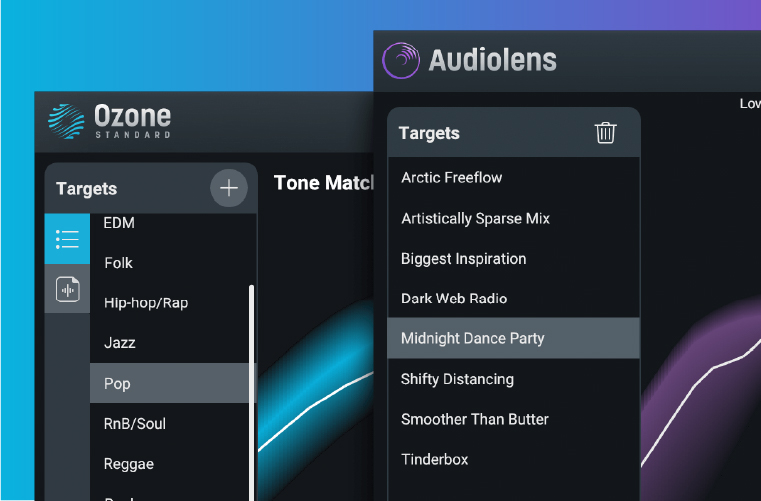The image size is (761, 501).
Task: Pick Dark Web Radio target
Action: point(454,298)
